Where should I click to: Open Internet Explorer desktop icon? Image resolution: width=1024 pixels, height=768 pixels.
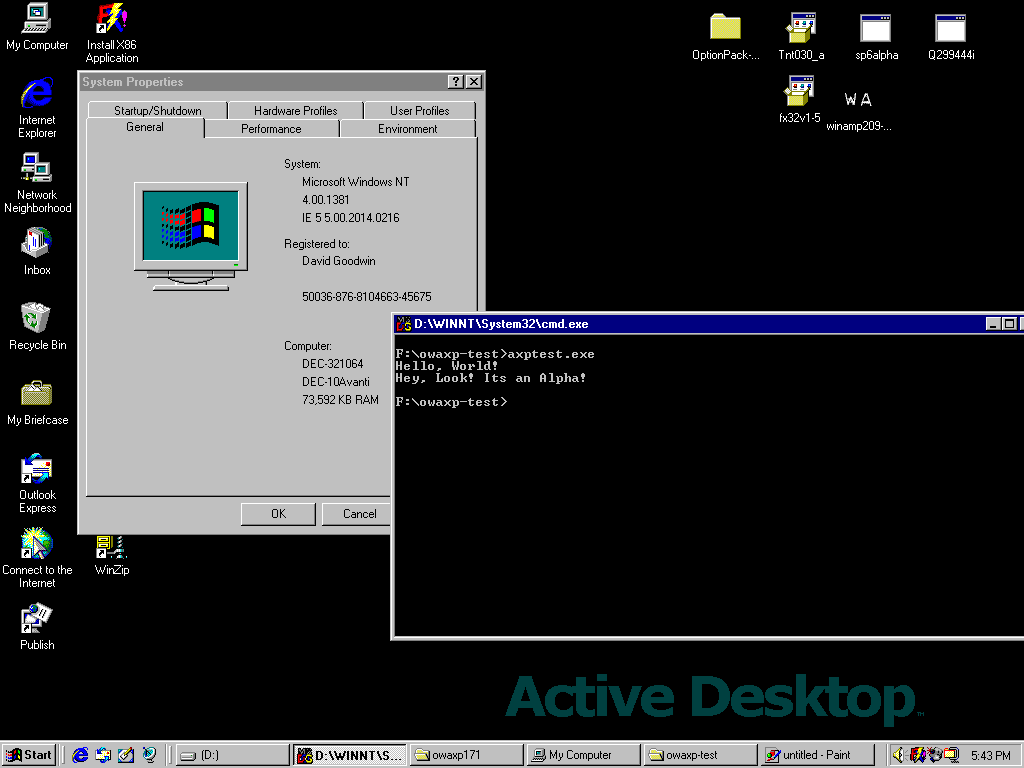(x=37, y=108)
